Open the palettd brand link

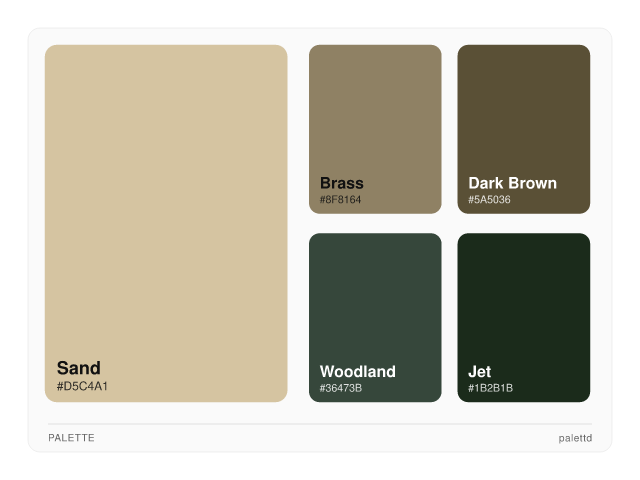coord(575,438)
